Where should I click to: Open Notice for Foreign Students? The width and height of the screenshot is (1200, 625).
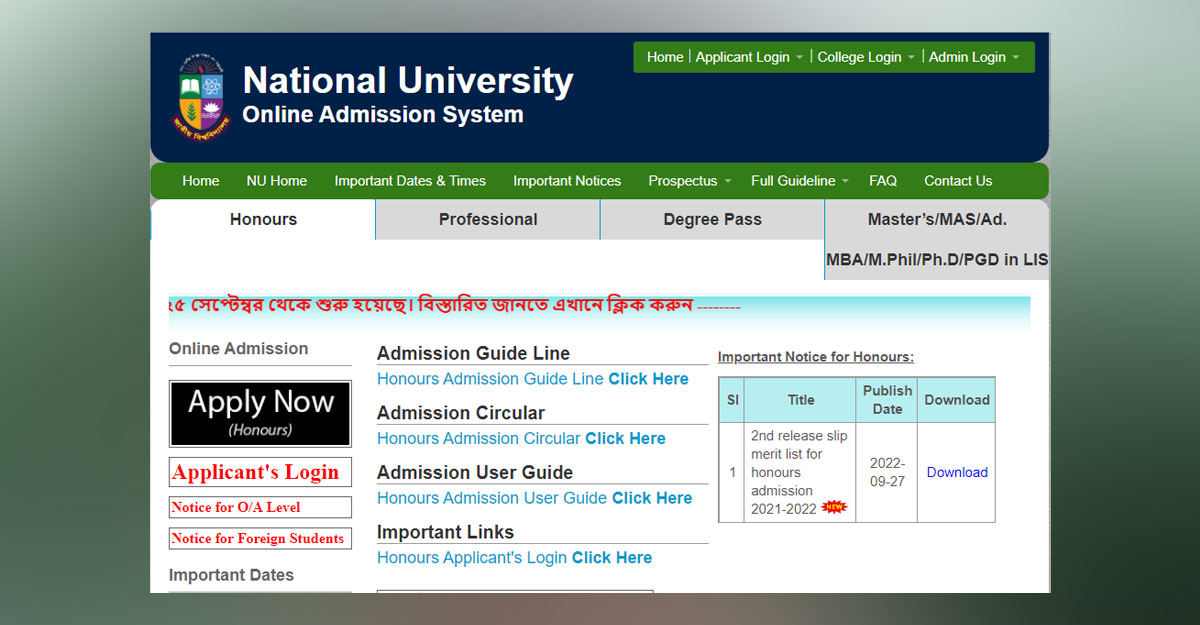(x=260, y=538)
